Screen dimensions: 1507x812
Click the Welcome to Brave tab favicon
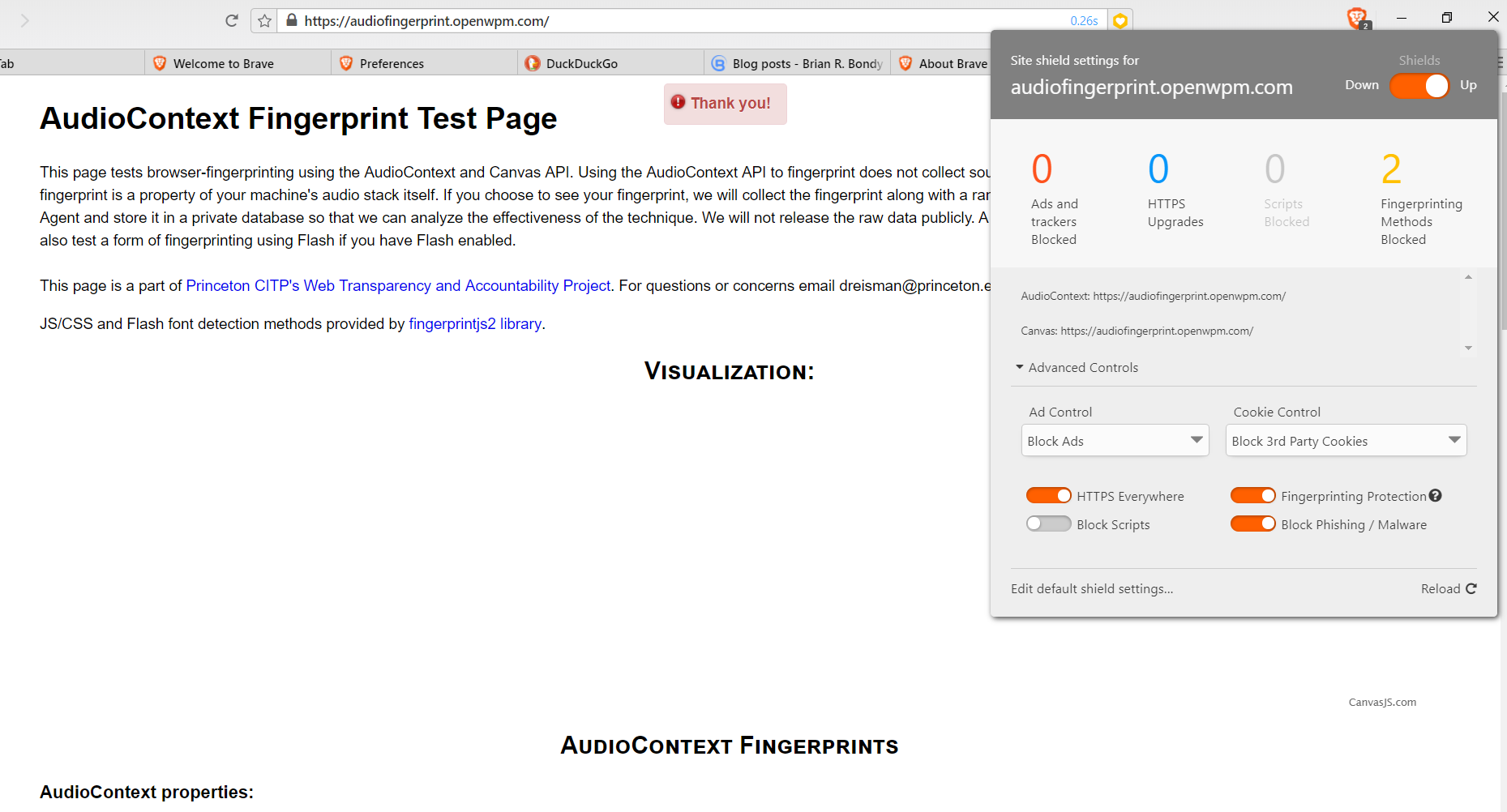click(x=160, y=63)
